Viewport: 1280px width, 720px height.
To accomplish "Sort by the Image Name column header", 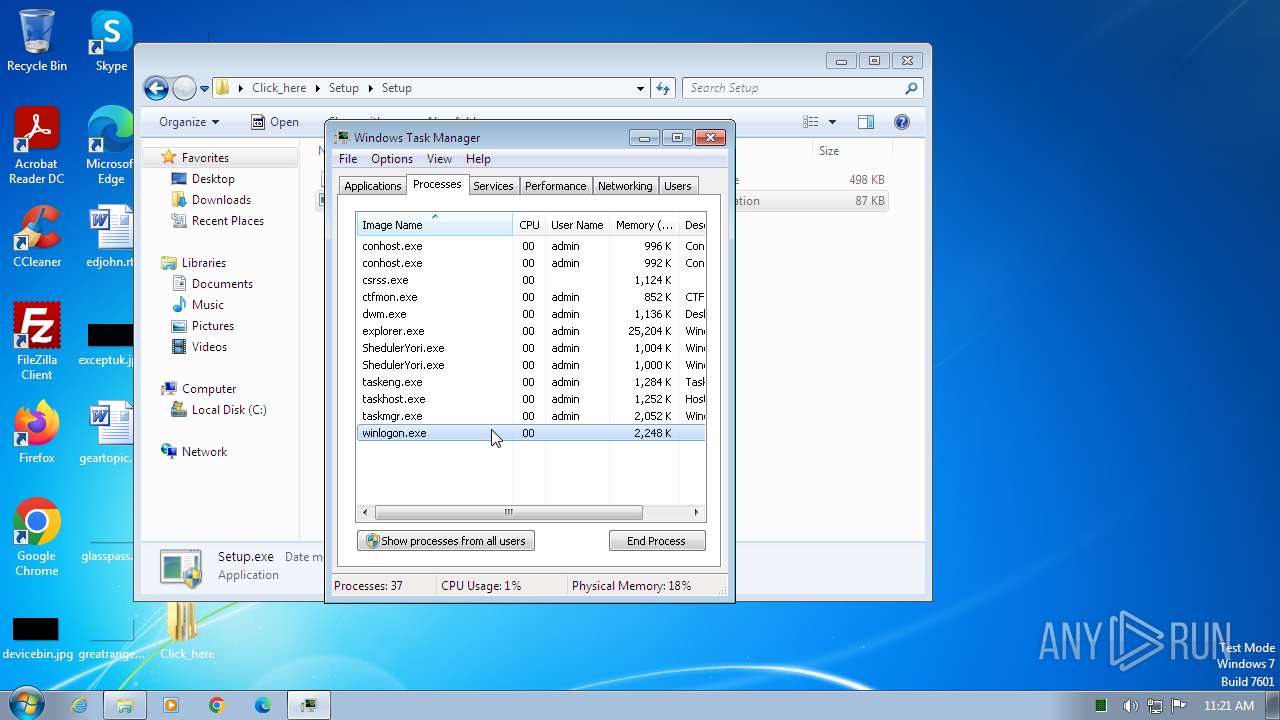I will pyautogui.click(x=435, y=225).
